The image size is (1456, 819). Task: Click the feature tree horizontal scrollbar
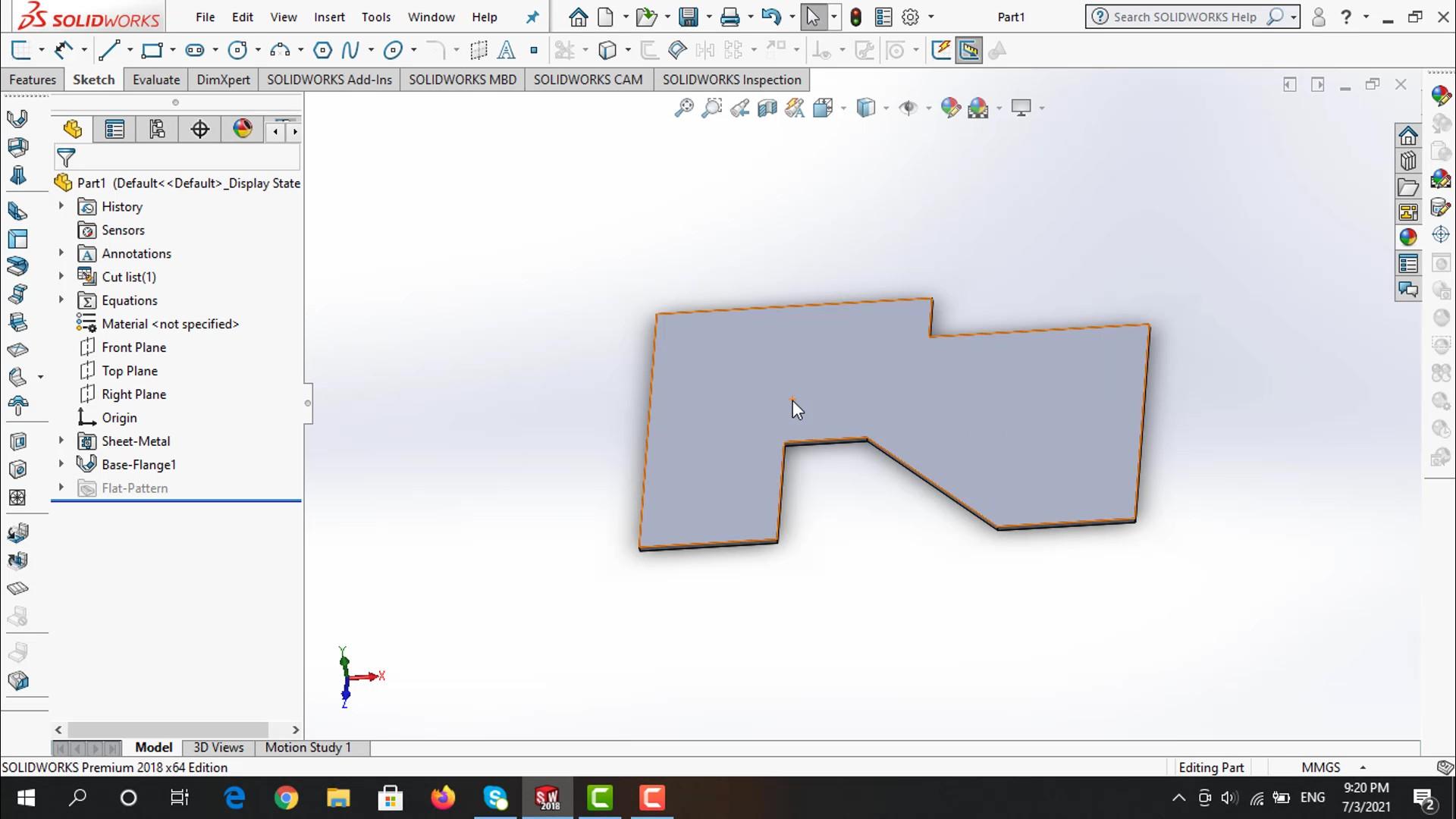[x=167, y=730]
